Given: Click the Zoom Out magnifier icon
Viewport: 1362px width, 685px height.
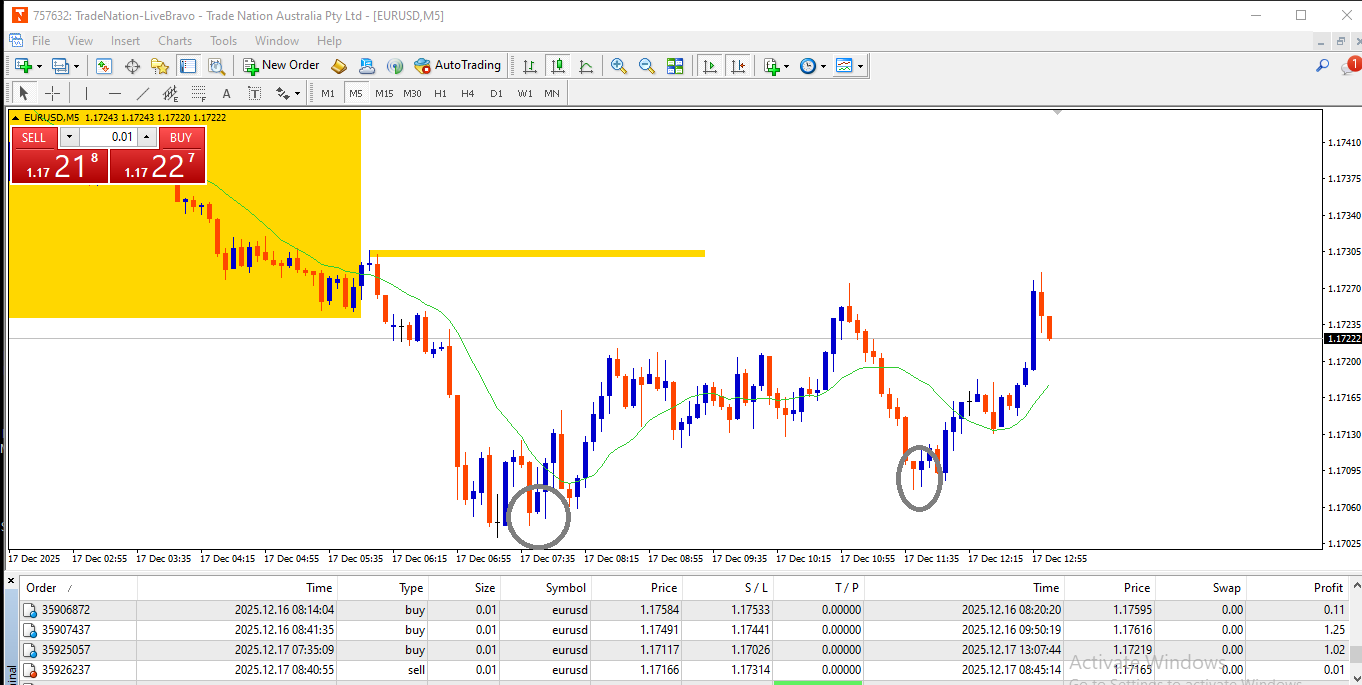Looking at the screenshot, I should tap(647, 66).
